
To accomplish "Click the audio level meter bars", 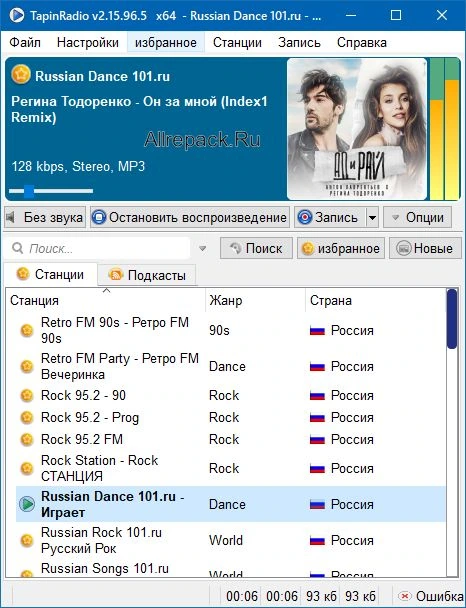I will point(445,129).
